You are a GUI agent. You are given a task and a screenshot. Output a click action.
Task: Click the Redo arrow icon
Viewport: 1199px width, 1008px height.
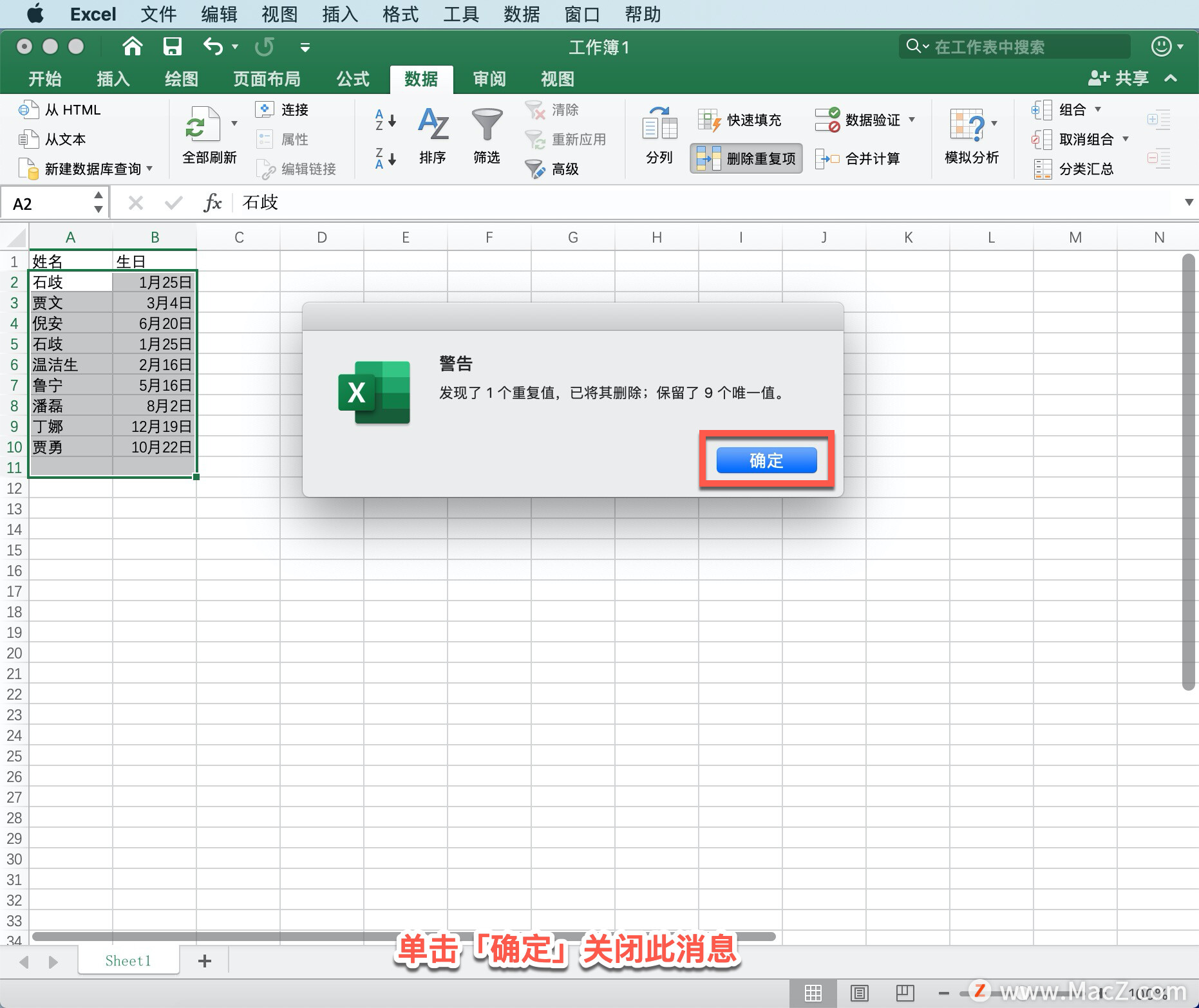coord(264,46)
